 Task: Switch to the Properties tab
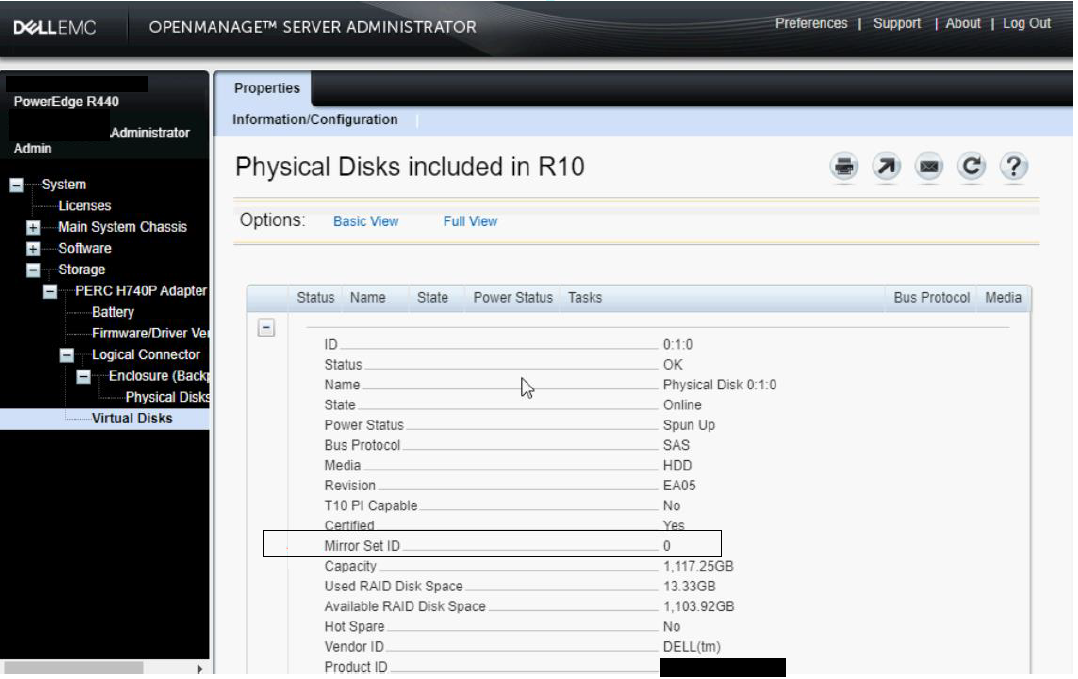point(266,88)
